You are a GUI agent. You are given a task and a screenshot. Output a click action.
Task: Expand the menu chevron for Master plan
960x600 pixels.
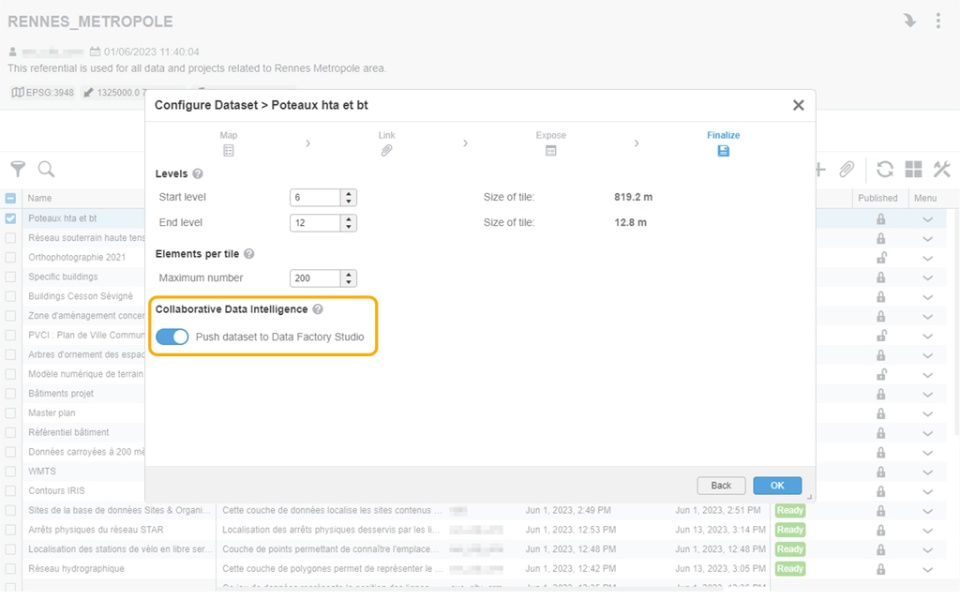point(928,414)
